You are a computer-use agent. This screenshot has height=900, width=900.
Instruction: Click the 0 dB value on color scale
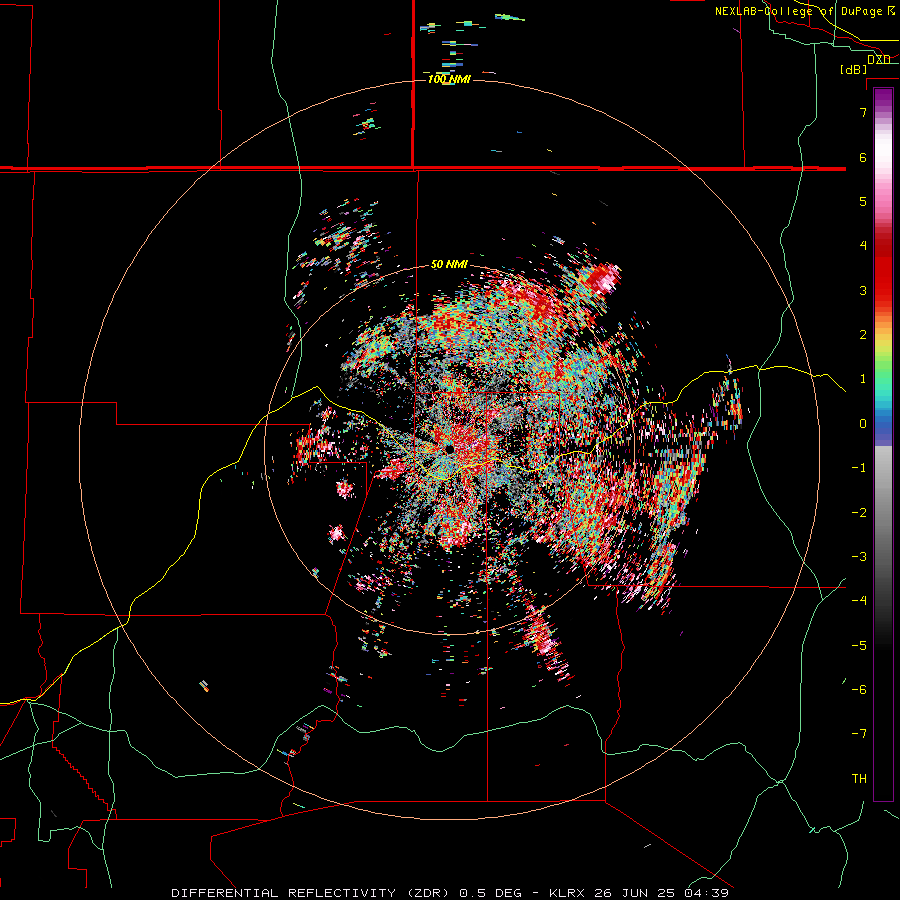(x=863, y=424)
